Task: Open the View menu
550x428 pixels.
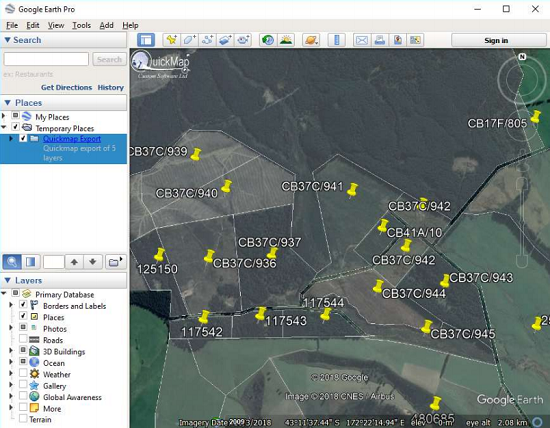Action: (x=56, y=25)
